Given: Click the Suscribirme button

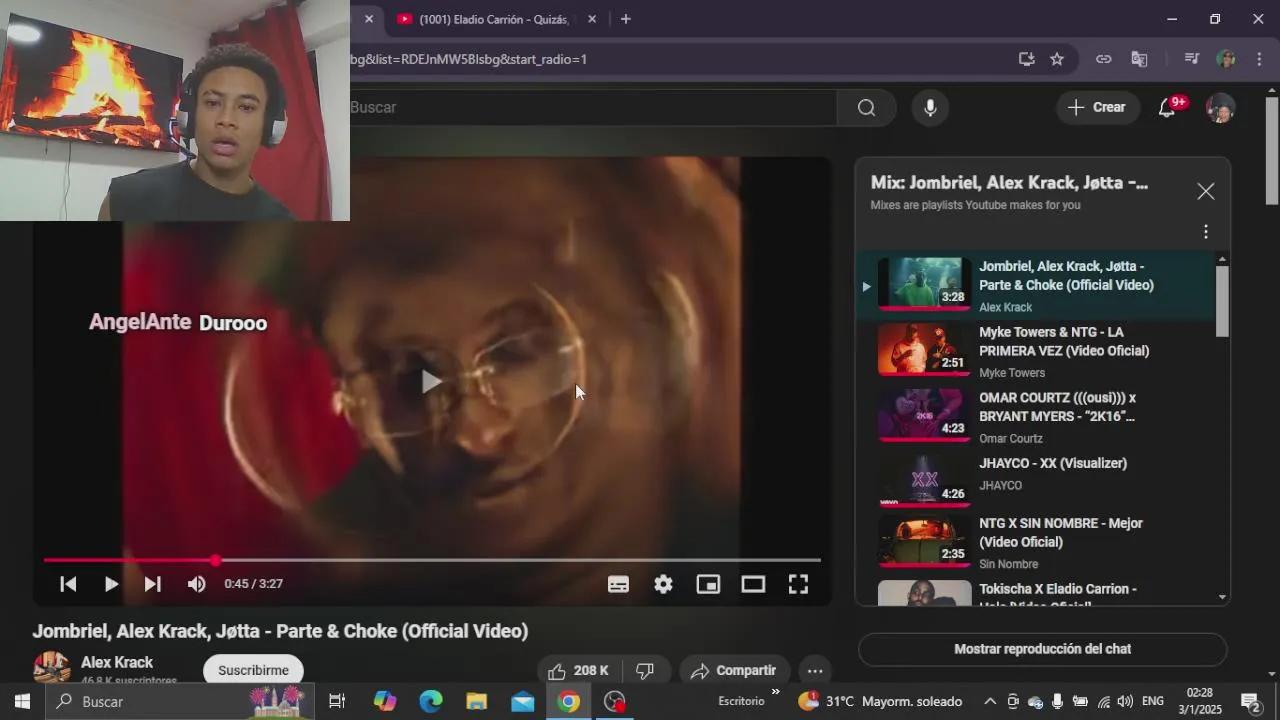Looking at the screenshot, I should (253, 670).
